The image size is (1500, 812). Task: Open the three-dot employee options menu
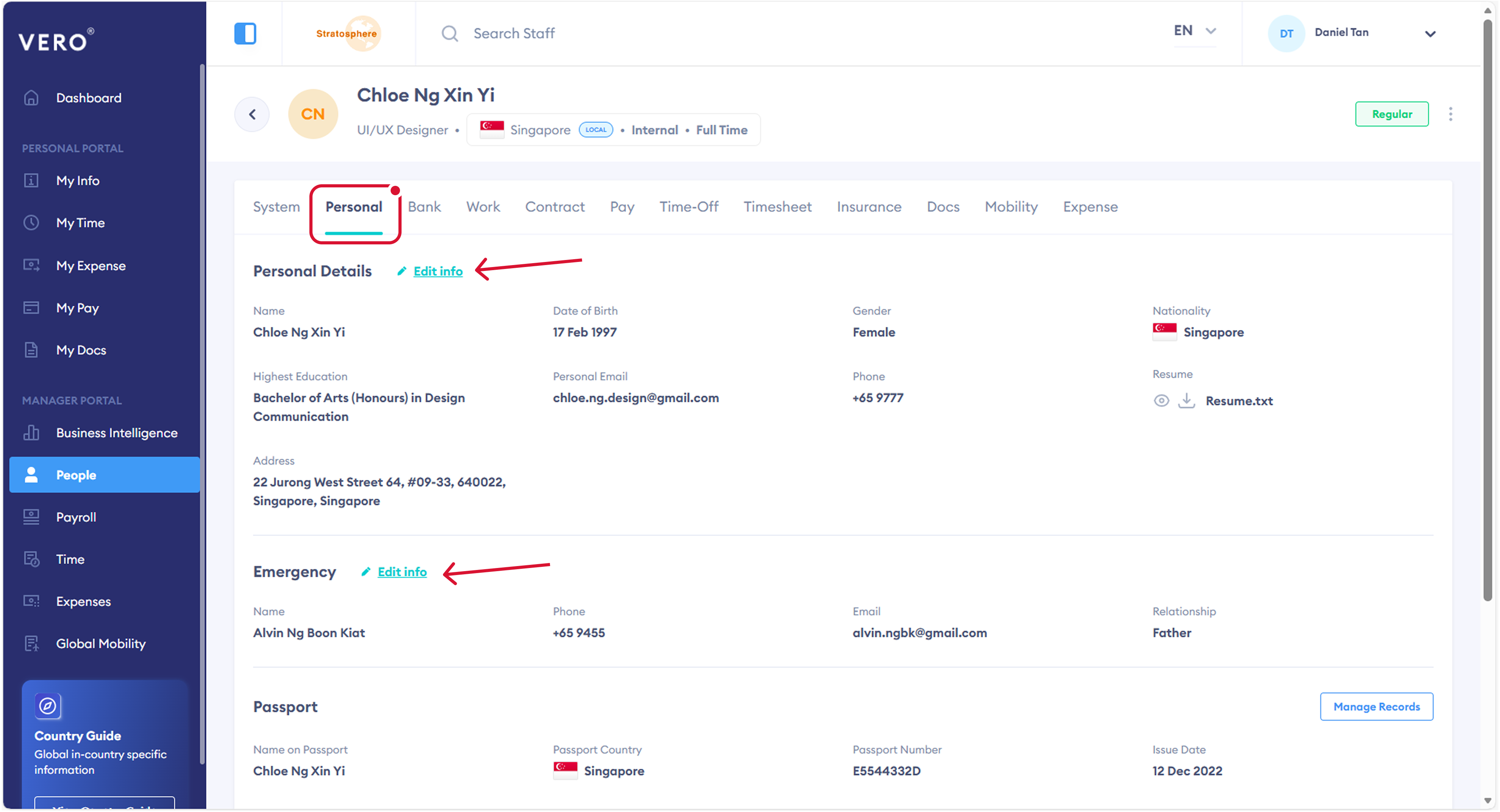(x=1450, y=114)
